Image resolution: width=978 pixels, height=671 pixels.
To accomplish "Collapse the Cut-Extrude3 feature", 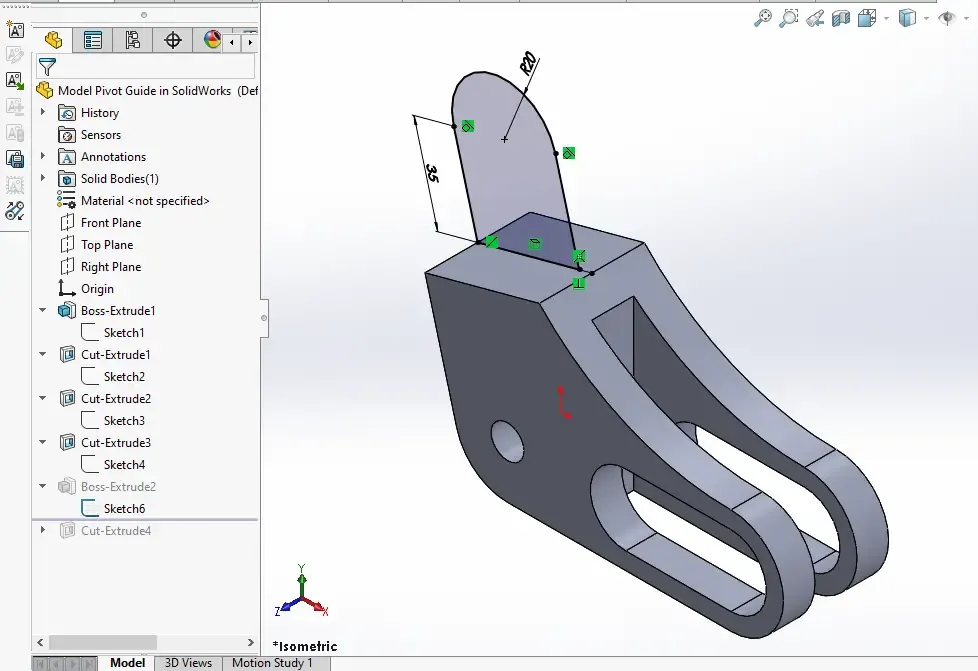I will coord(42,442).
